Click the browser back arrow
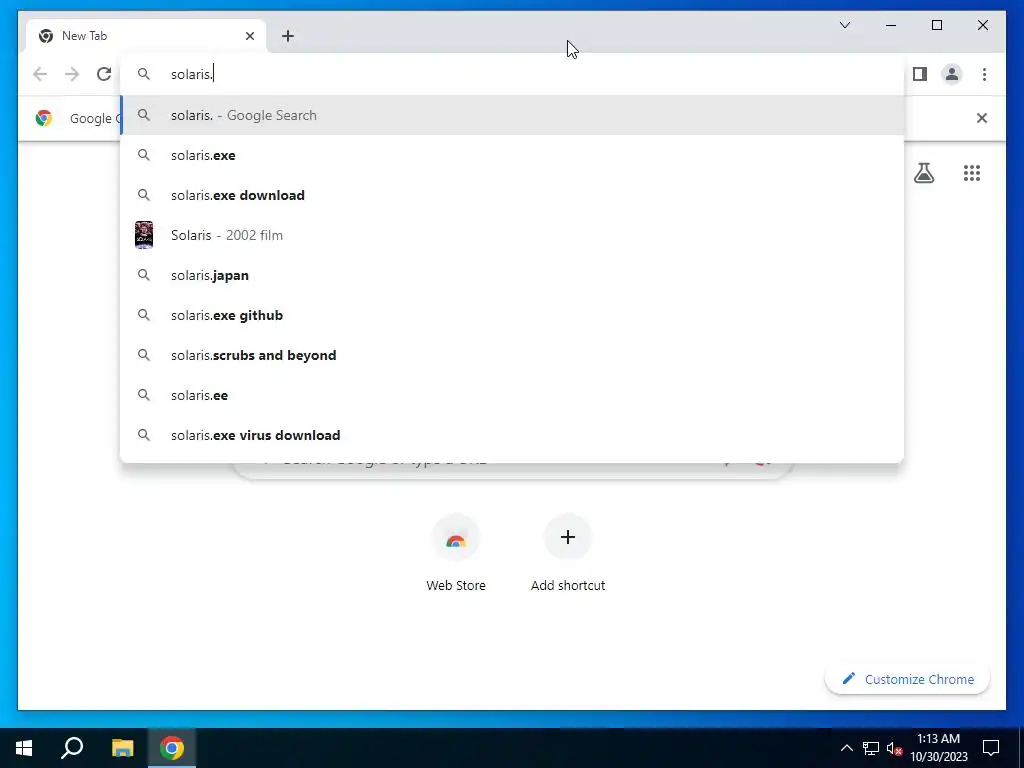This screenshot has width=1024, height=768. (x=40, y=74)
